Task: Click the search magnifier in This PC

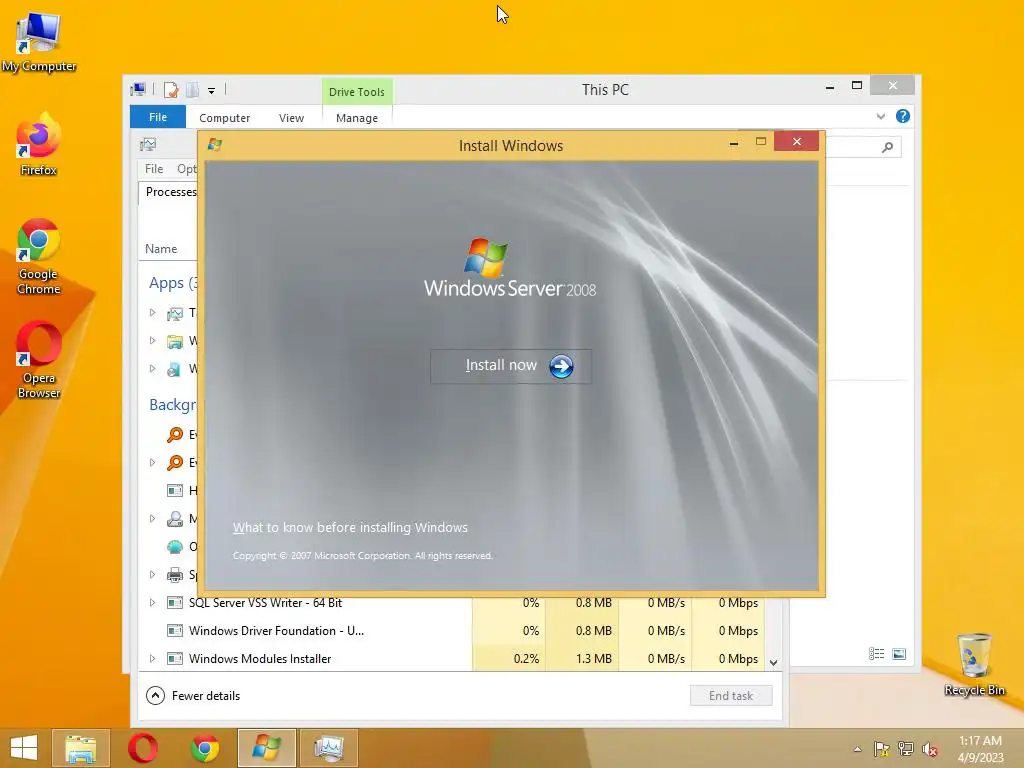Action: click(887, 147)
